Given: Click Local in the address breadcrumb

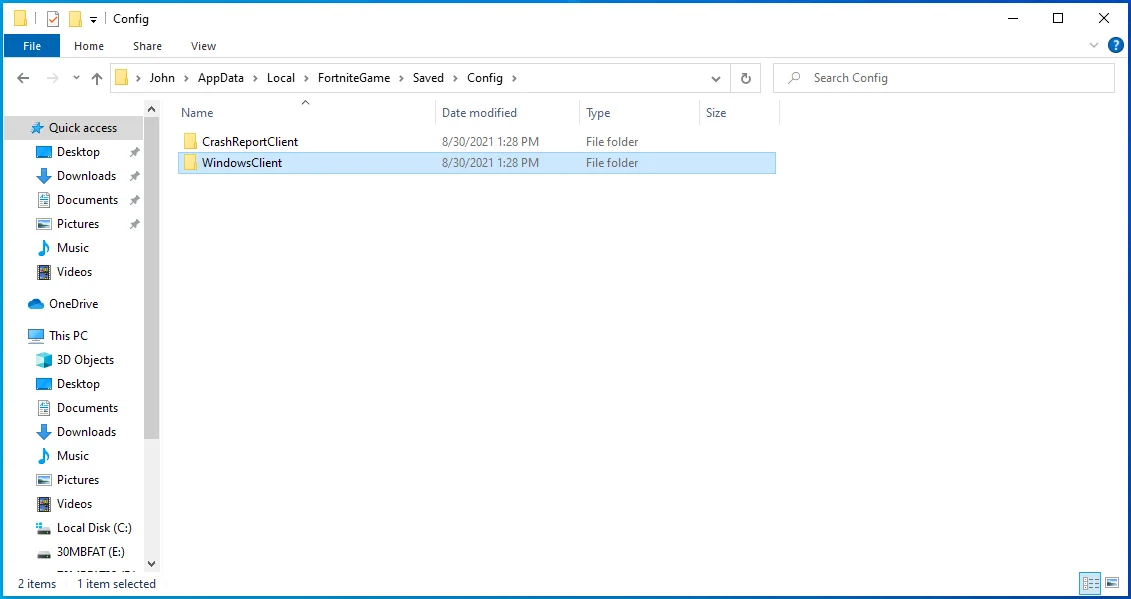Looking at the screenshot, I should click(x=281, y=78).
